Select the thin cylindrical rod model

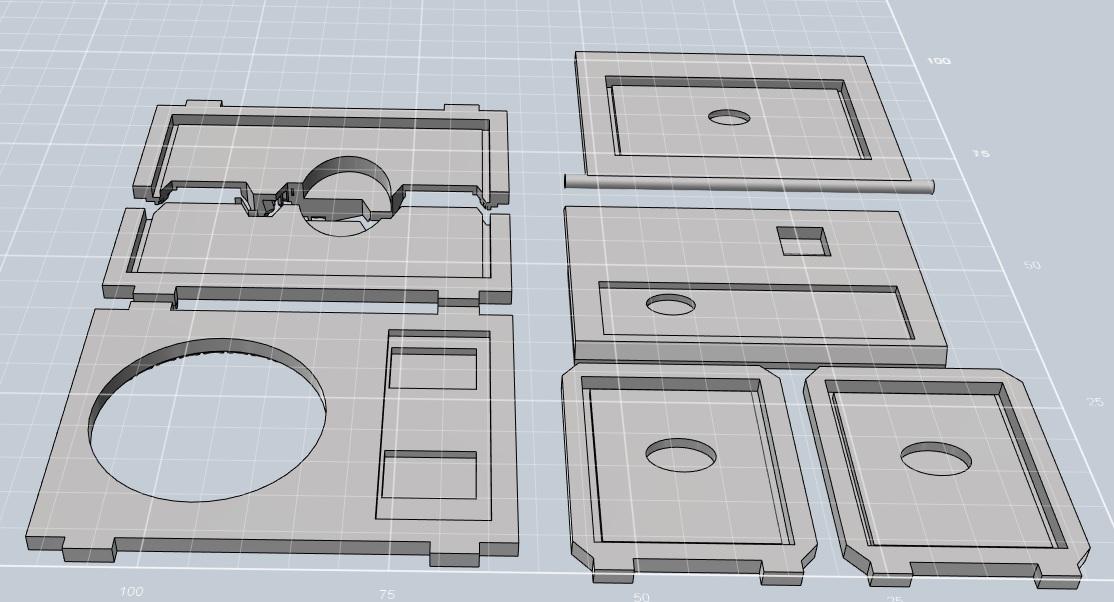[749, 183]
